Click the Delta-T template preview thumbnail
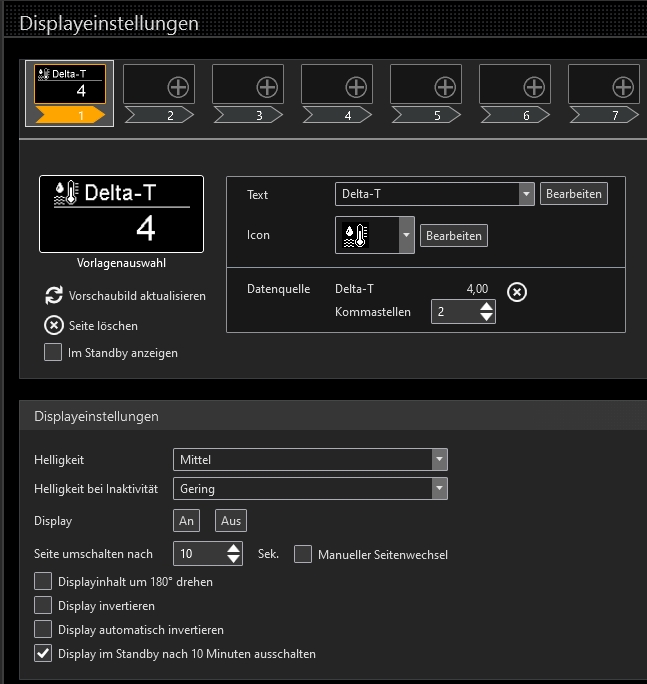Viewport: 647px width, 684px height. [121, 214]
